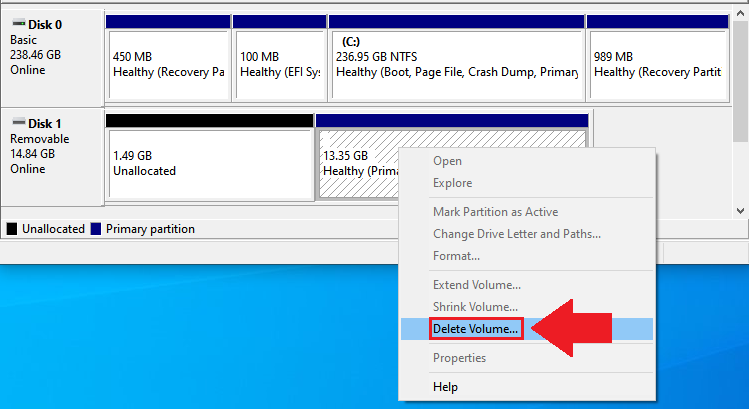Viewport: 749px width, 409px height.
Task: Choose Extend Volume... in the menu
Action: click(x=526, y=285)
